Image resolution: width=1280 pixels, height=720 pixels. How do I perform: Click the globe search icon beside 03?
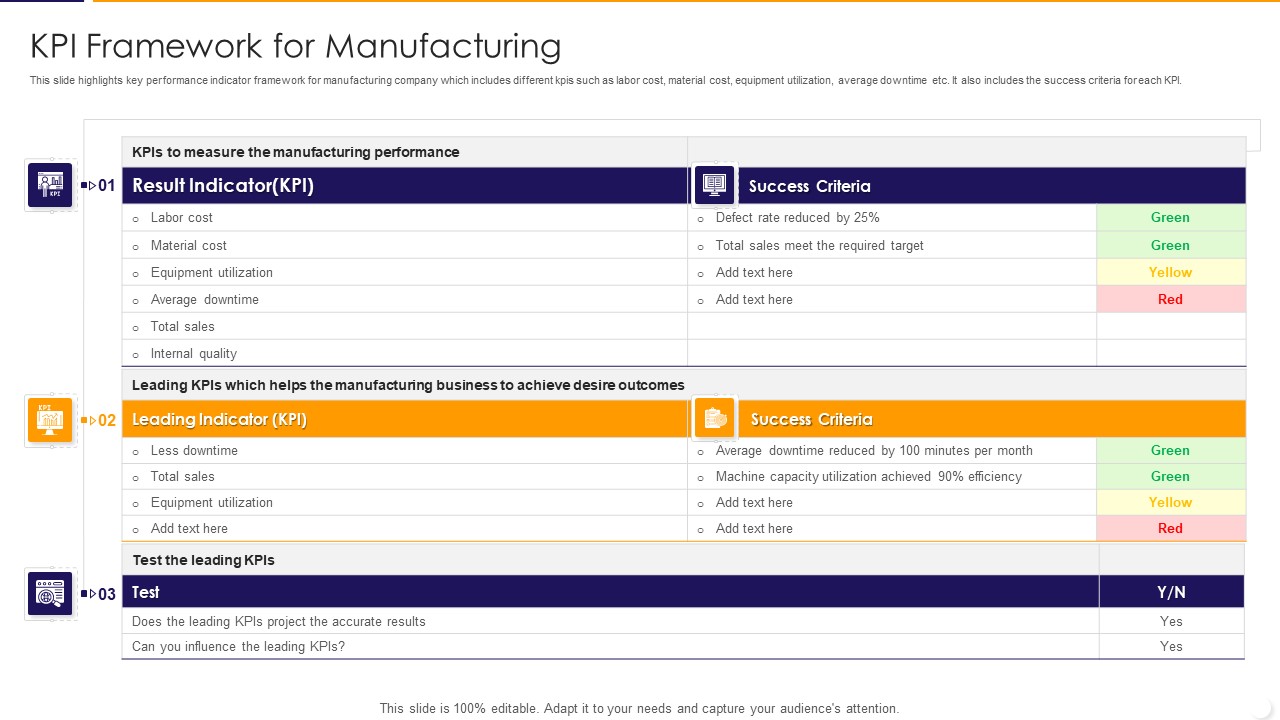coord(50,594)
